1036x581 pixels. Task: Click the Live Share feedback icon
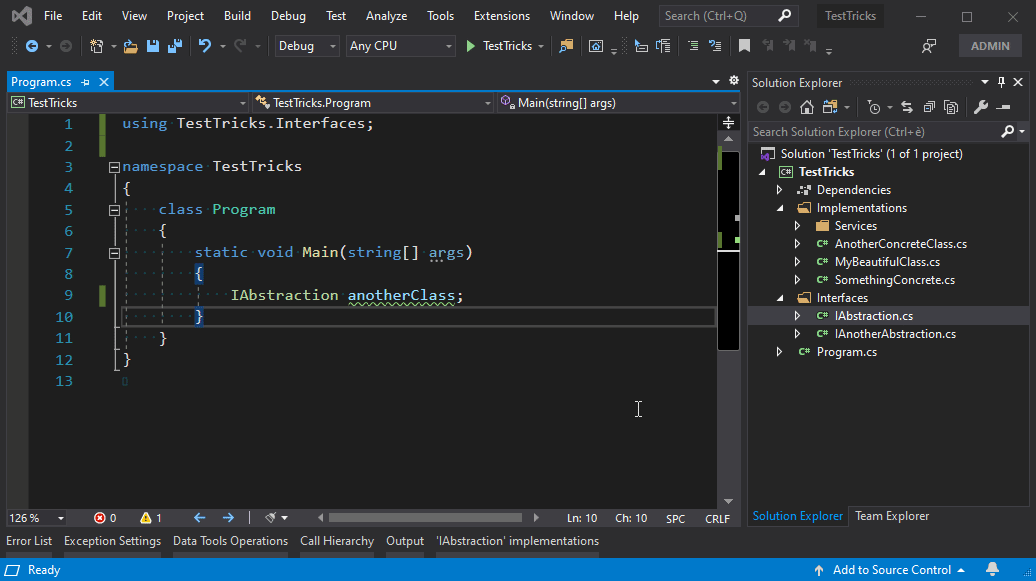(929, 46)
